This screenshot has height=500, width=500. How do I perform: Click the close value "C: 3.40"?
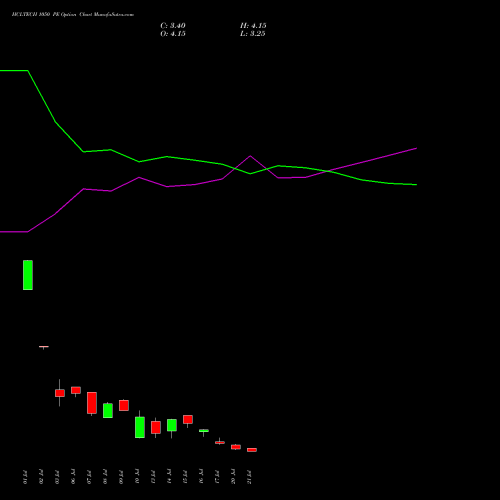[173, 26]
